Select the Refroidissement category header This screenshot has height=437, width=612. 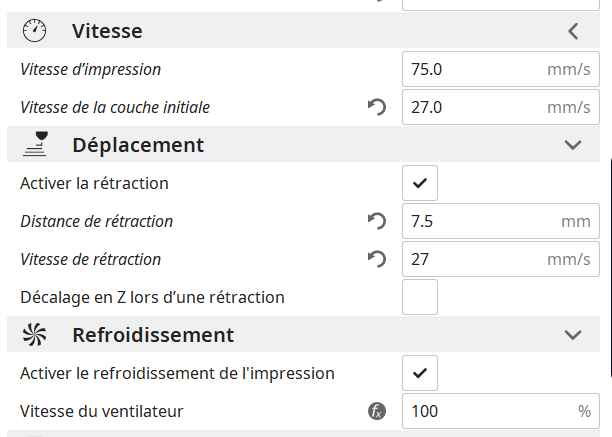(x=303, y=334)
